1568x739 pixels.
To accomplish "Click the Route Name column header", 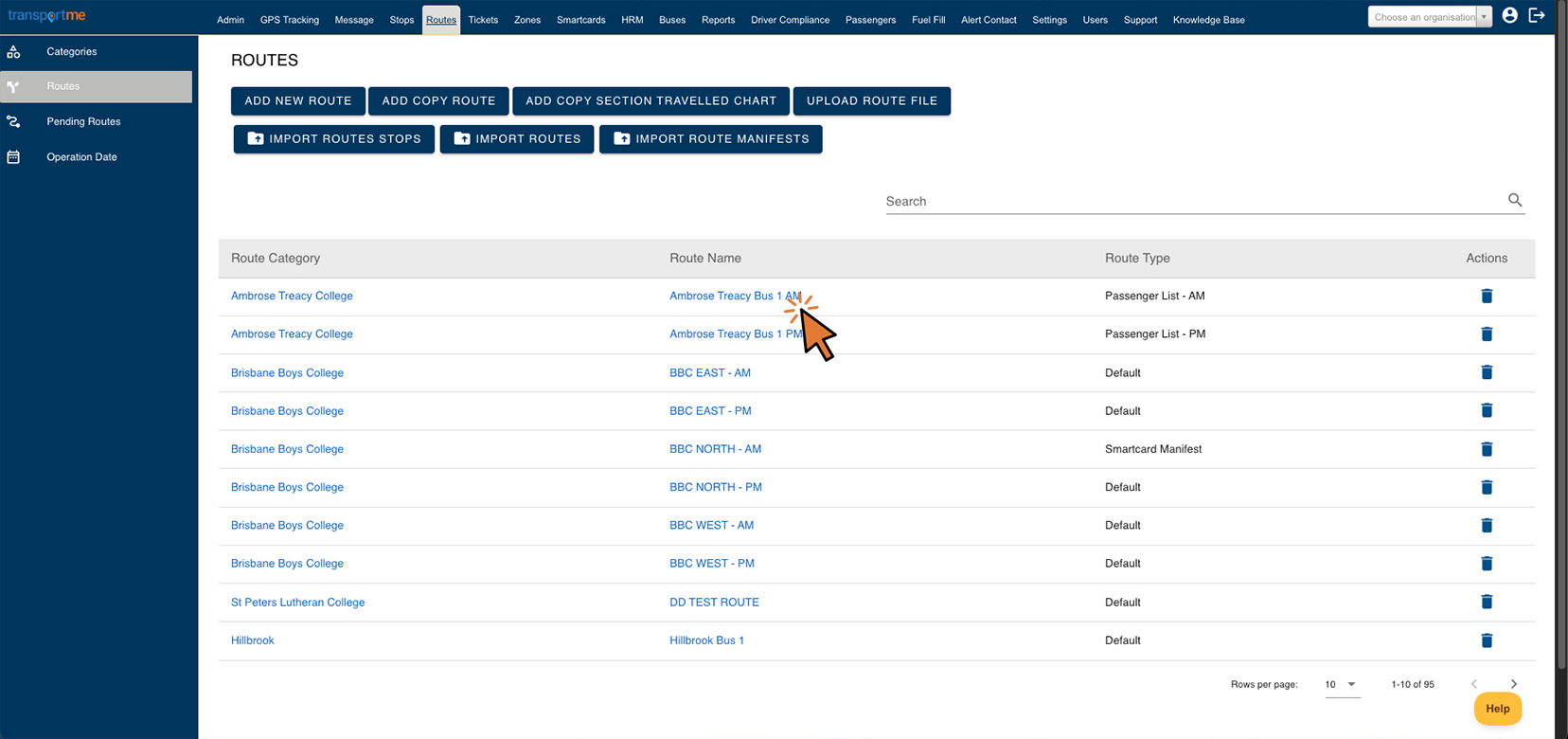I will (x=705, y=258).
